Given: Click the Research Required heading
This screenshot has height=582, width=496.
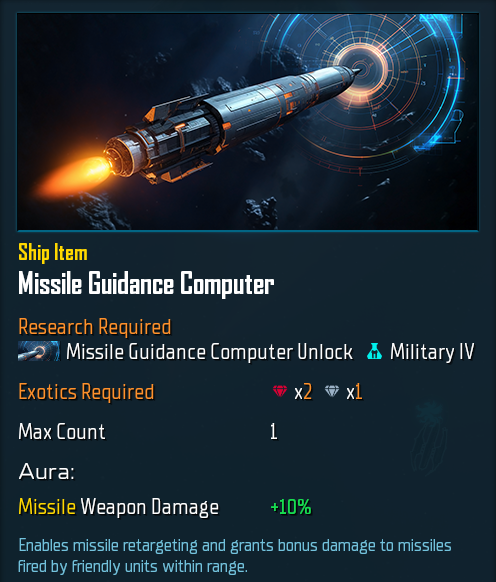Looking at the screenshot, I should 95,327.
